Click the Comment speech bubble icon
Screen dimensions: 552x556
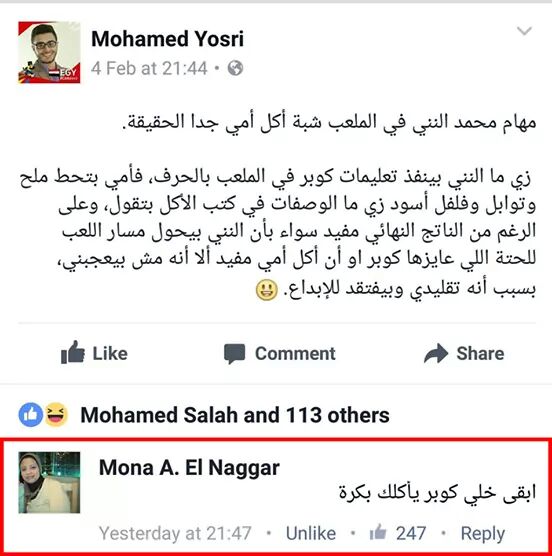[x=234, y=354]
